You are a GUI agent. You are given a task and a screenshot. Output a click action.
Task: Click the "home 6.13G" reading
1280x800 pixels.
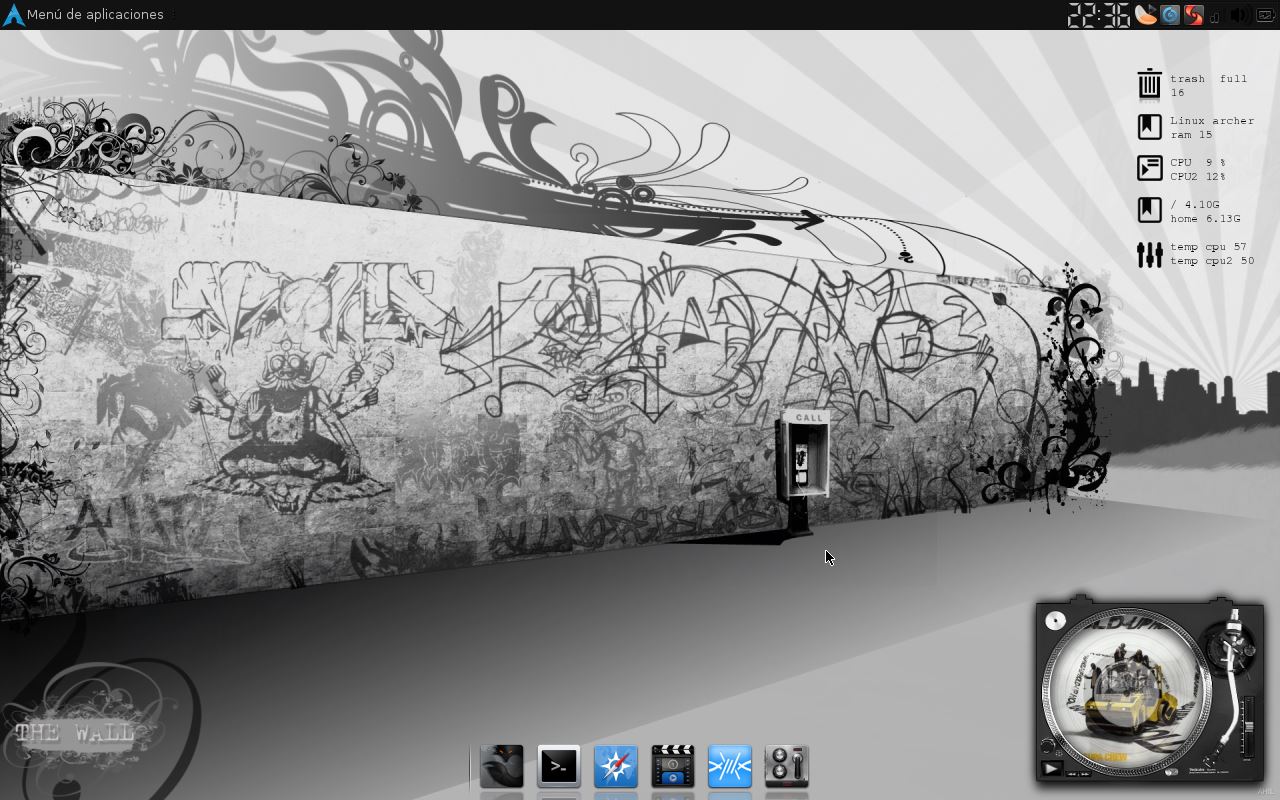click(x=1206, y=219)
